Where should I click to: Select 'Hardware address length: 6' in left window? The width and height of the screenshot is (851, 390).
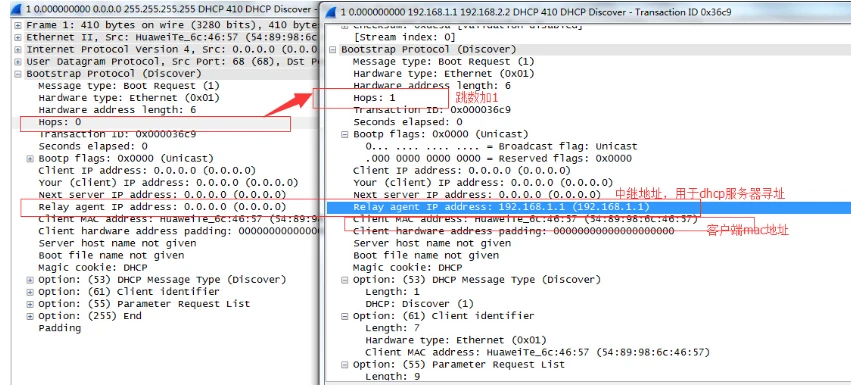point(117,110)
